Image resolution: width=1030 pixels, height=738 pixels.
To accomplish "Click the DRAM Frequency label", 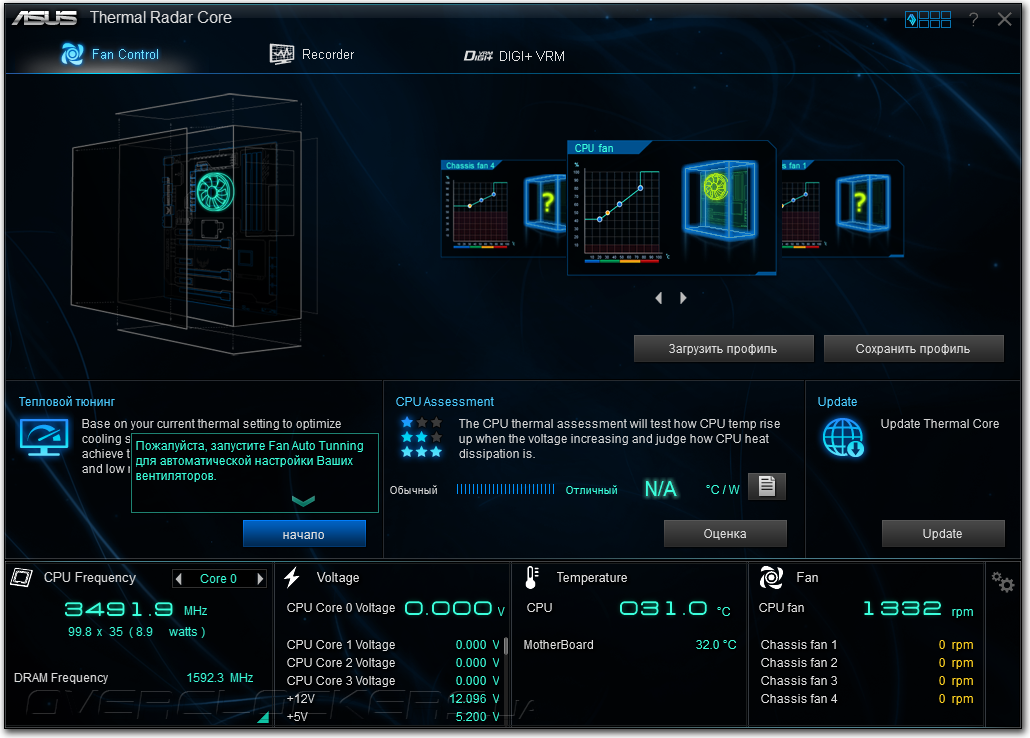I will [x=61, y=678].
